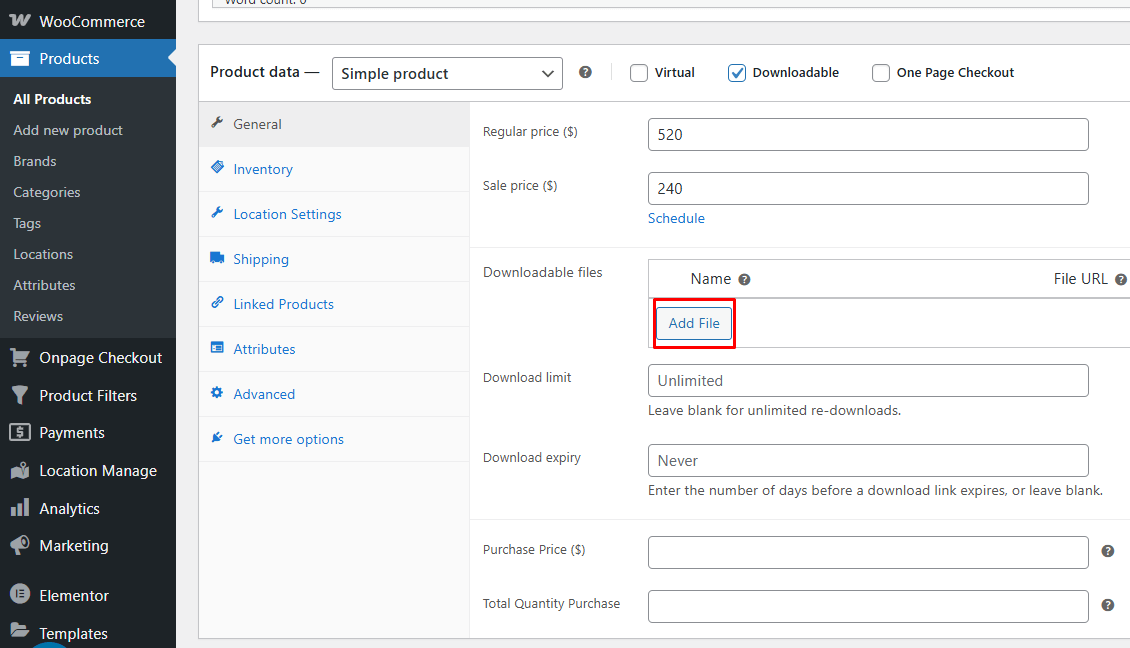This screenshot has height=648, width=1130.
Task: Open Marketing via the megaphone icon
Action: point(20,546)
